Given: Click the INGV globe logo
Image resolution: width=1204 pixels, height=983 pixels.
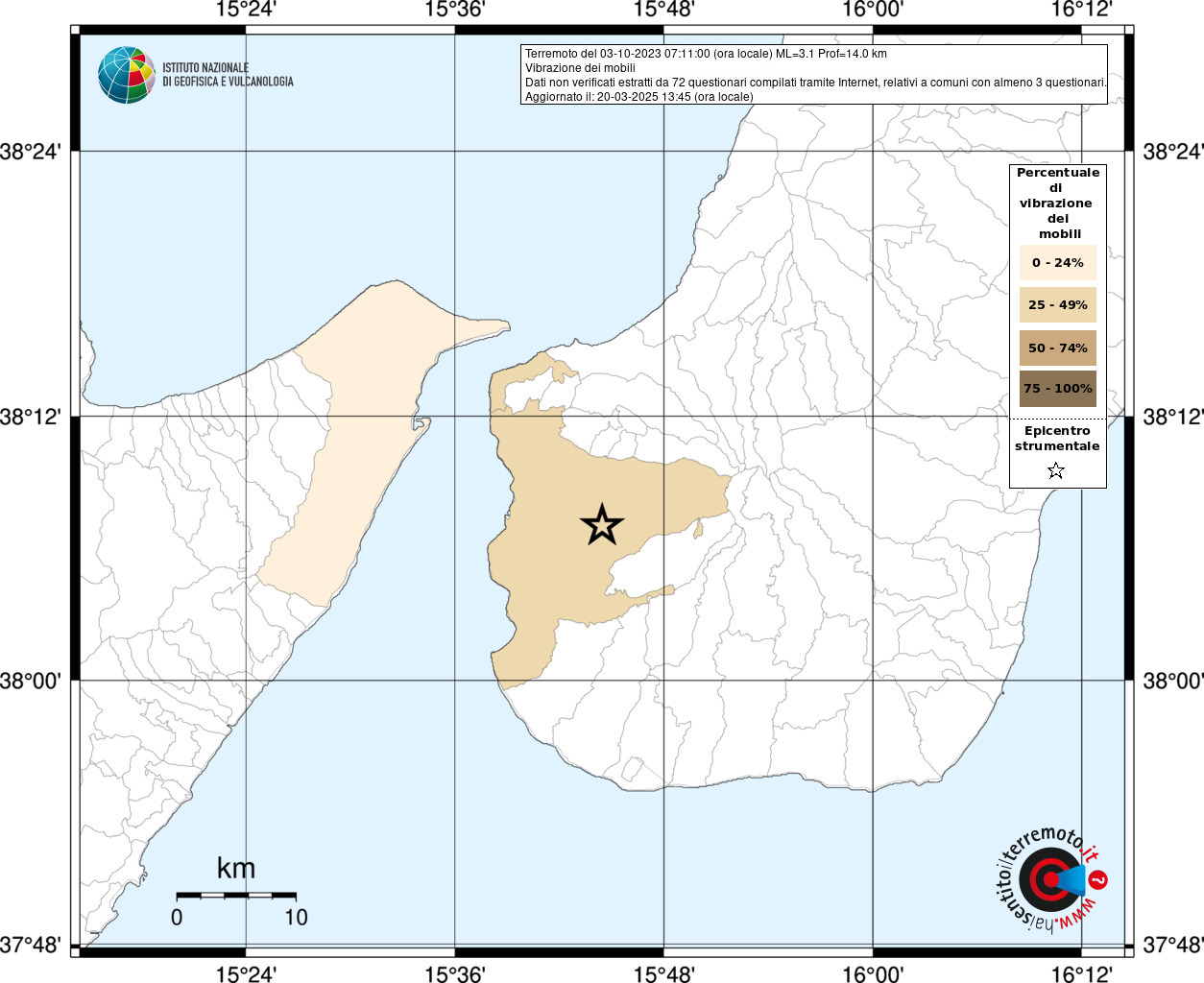Looking at the screenshot, I should point(127,75).
